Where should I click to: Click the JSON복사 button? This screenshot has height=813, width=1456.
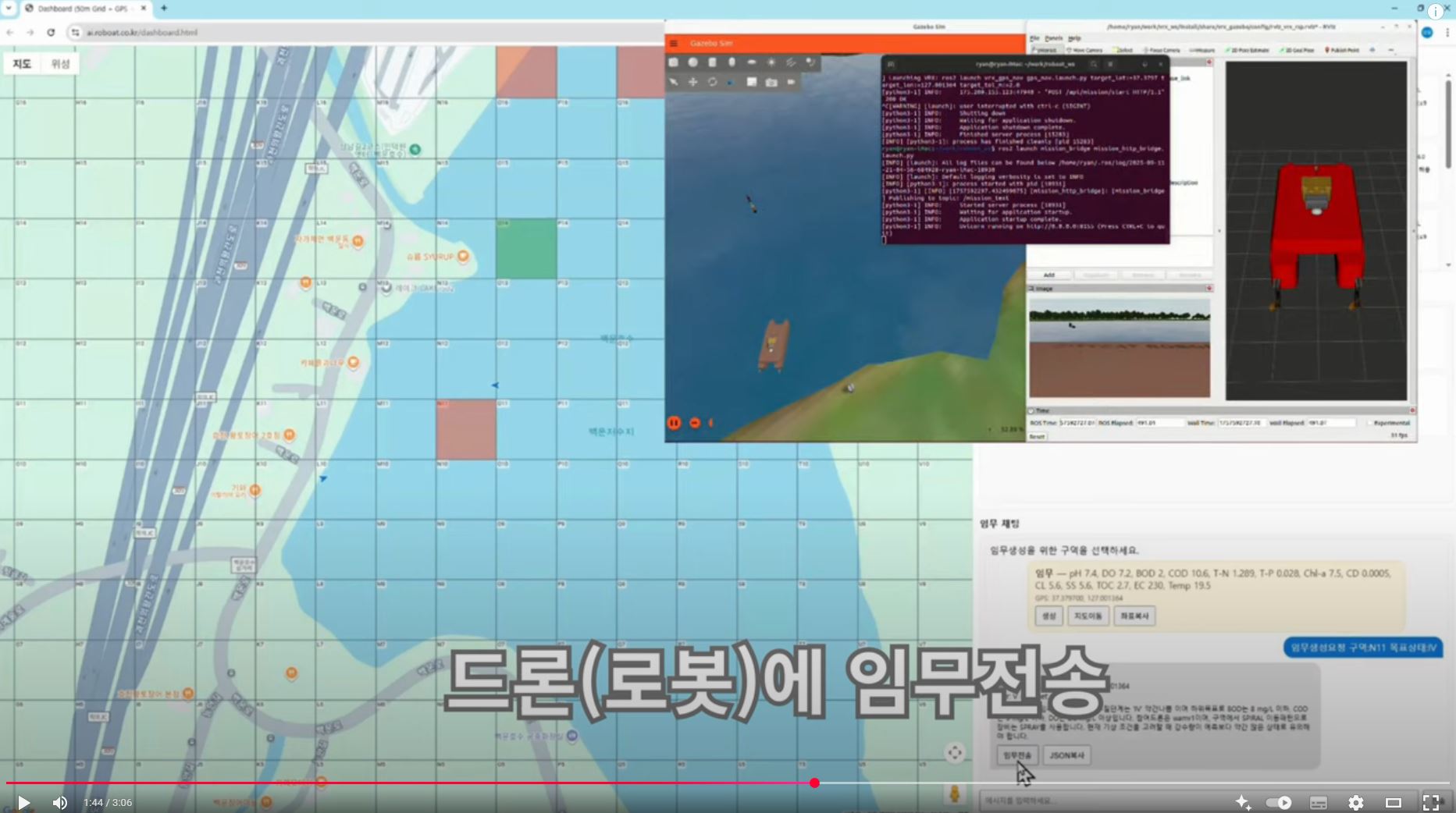1066,755
